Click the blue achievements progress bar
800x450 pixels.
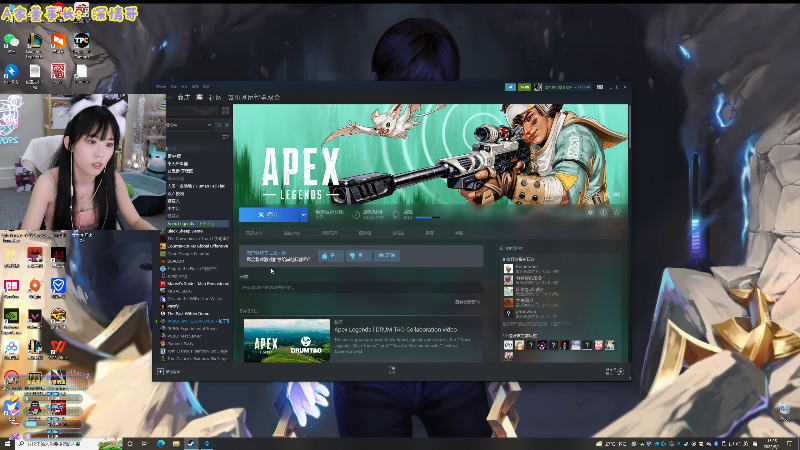[428, 218]
